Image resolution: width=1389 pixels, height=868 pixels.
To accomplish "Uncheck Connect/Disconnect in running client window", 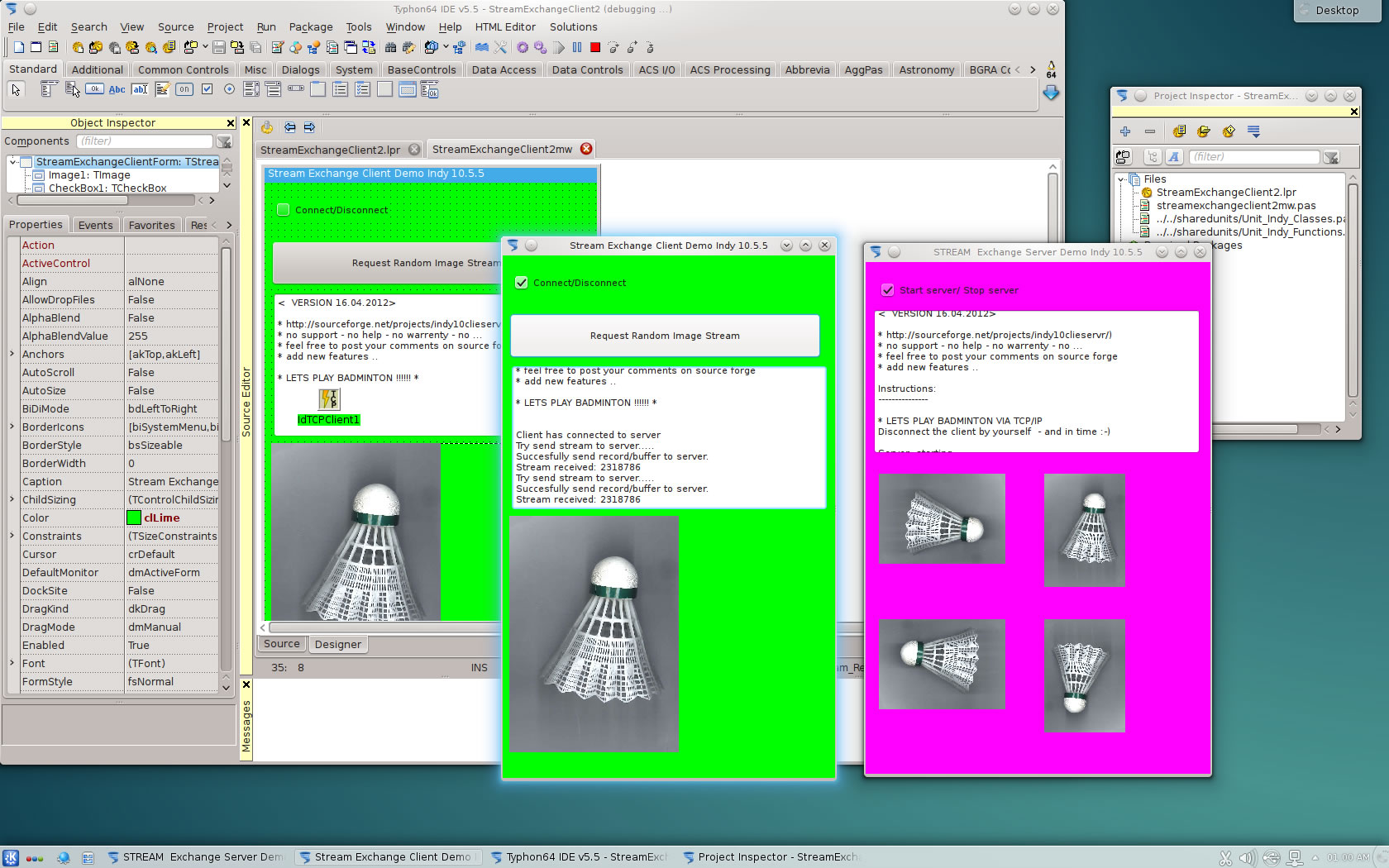I will click(x=522, y=283).
